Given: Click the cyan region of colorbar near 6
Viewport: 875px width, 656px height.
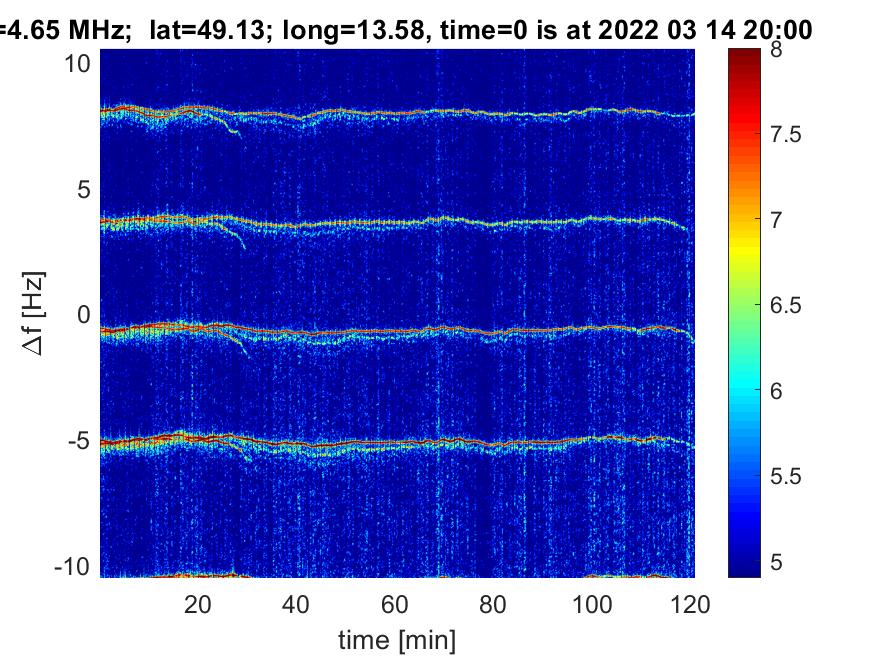Looking at the screenshot, I should point(744,390).
